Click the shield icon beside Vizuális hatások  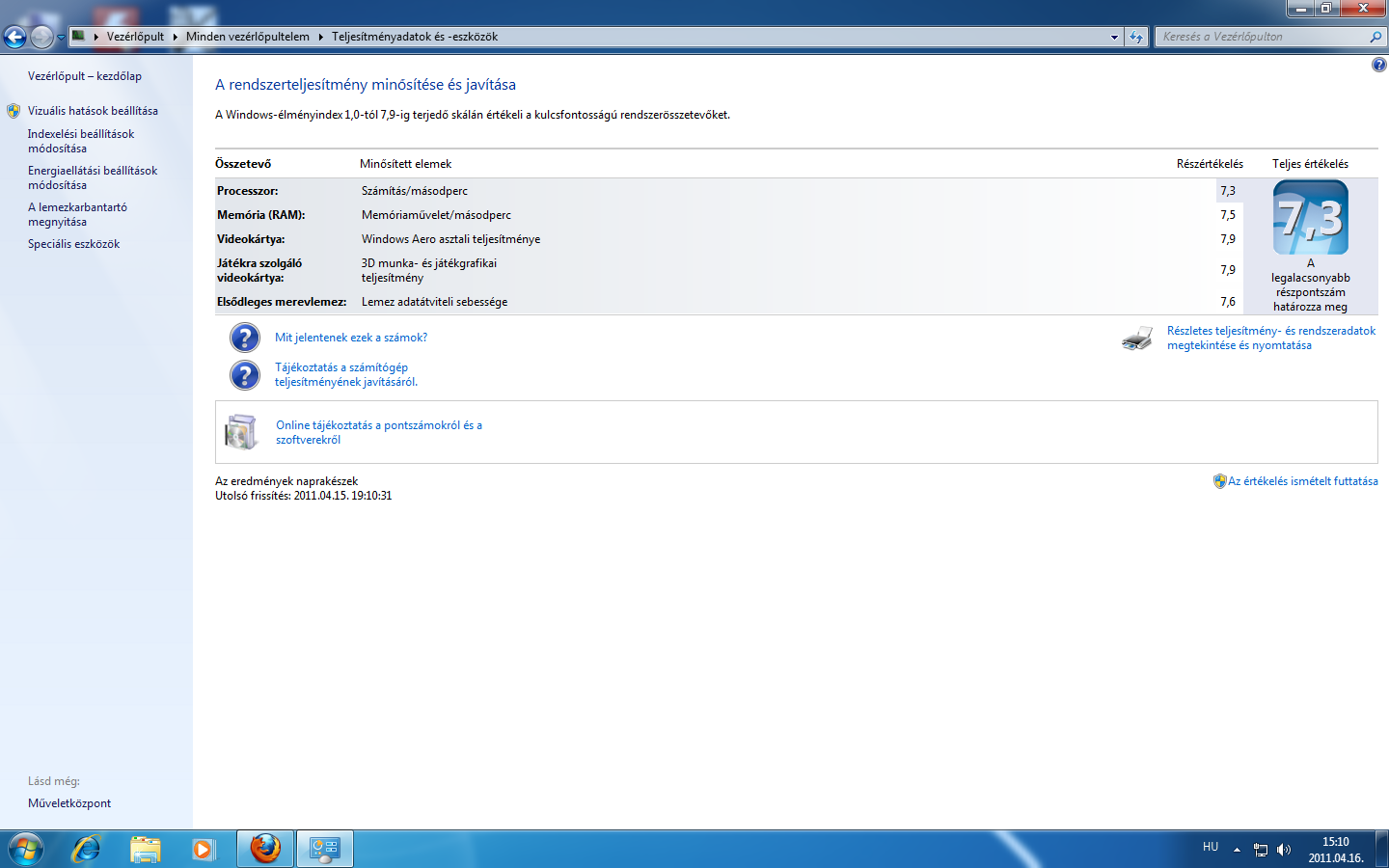[x=14, y=111]
